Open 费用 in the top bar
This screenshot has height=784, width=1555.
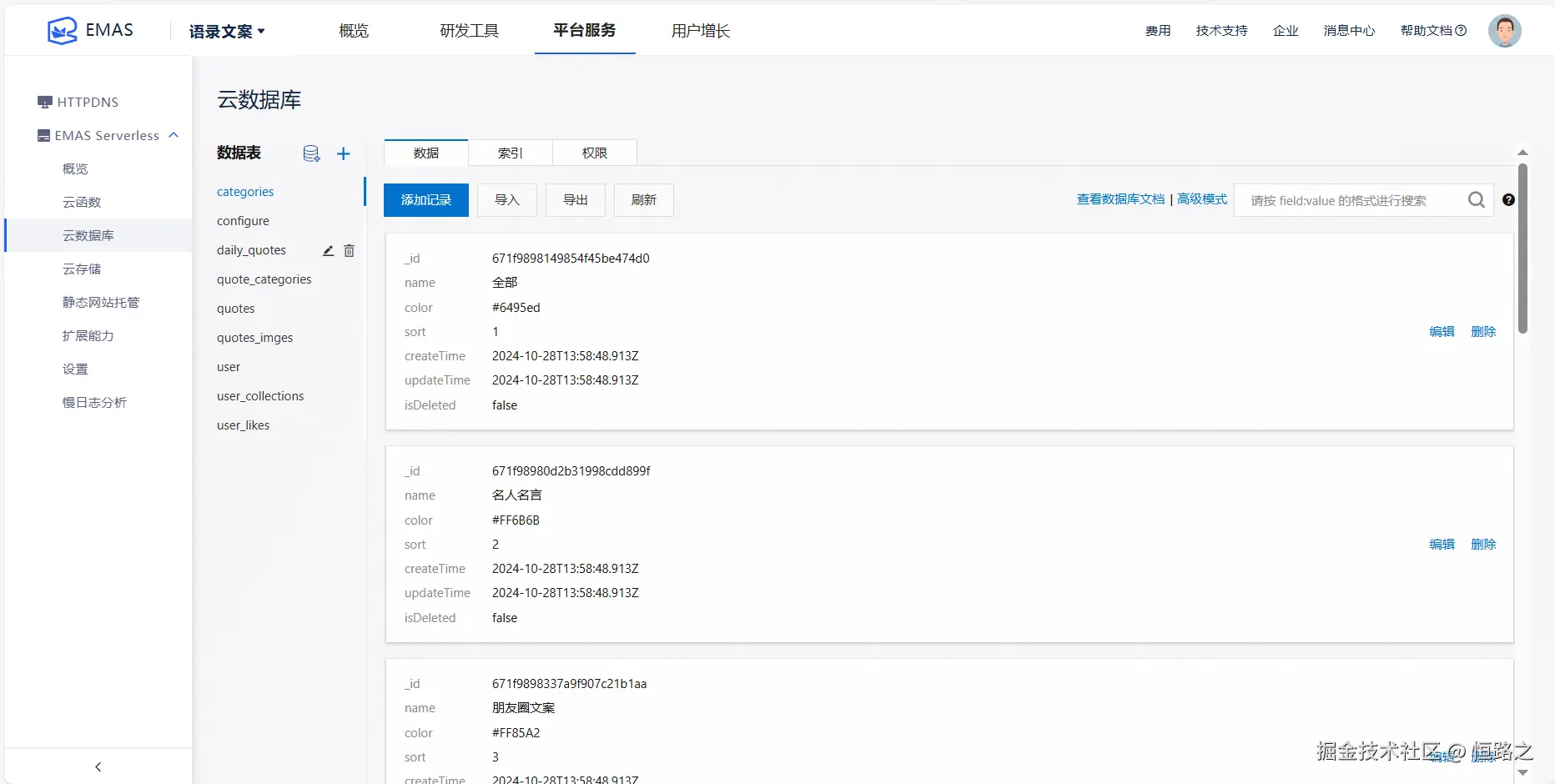pos(1158,31)
